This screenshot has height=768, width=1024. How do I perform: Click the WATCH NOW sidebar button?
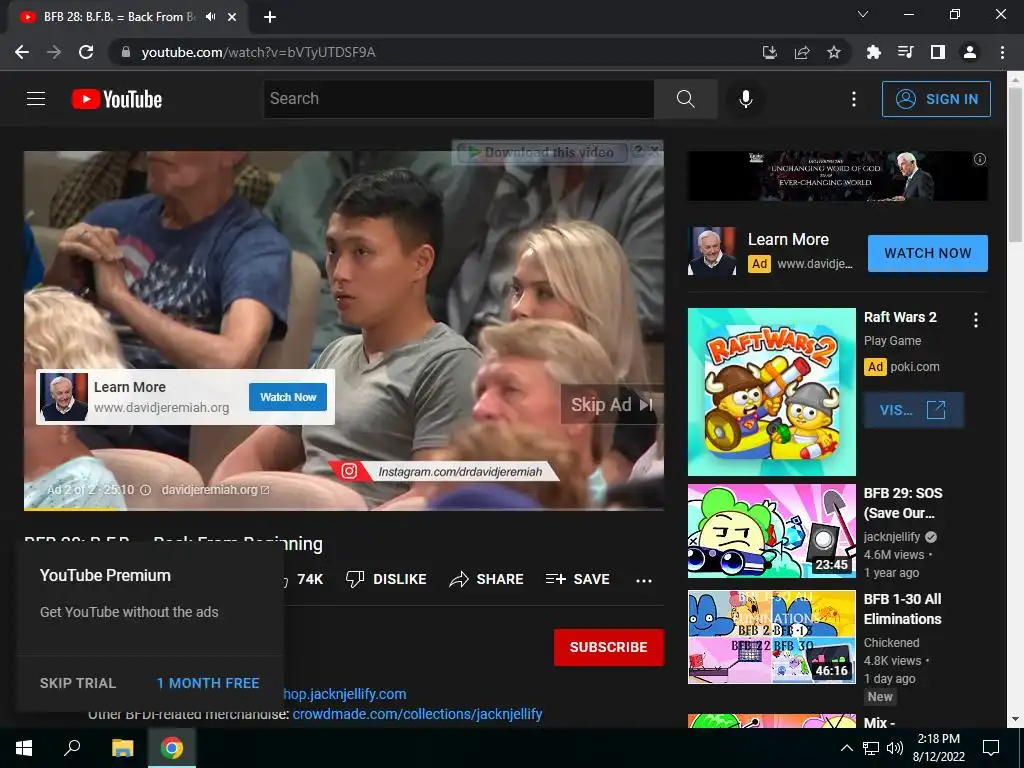(927, 253)
